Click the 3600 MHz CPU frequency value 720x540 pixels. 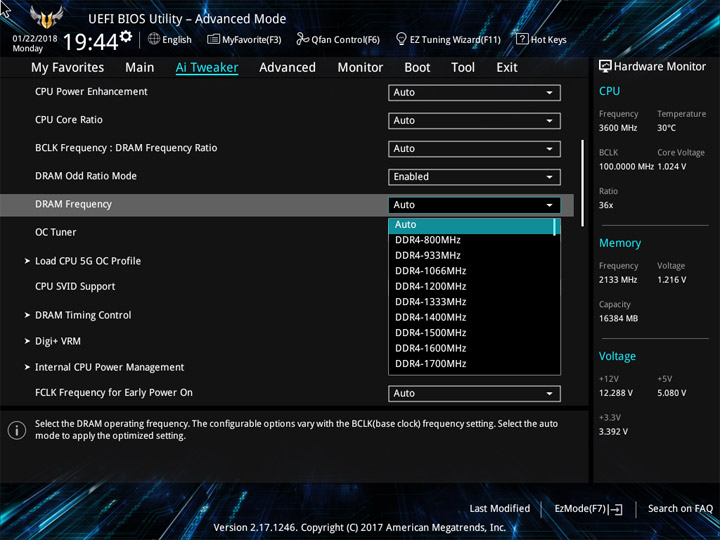pyautogui.click(x=618, y=128)
